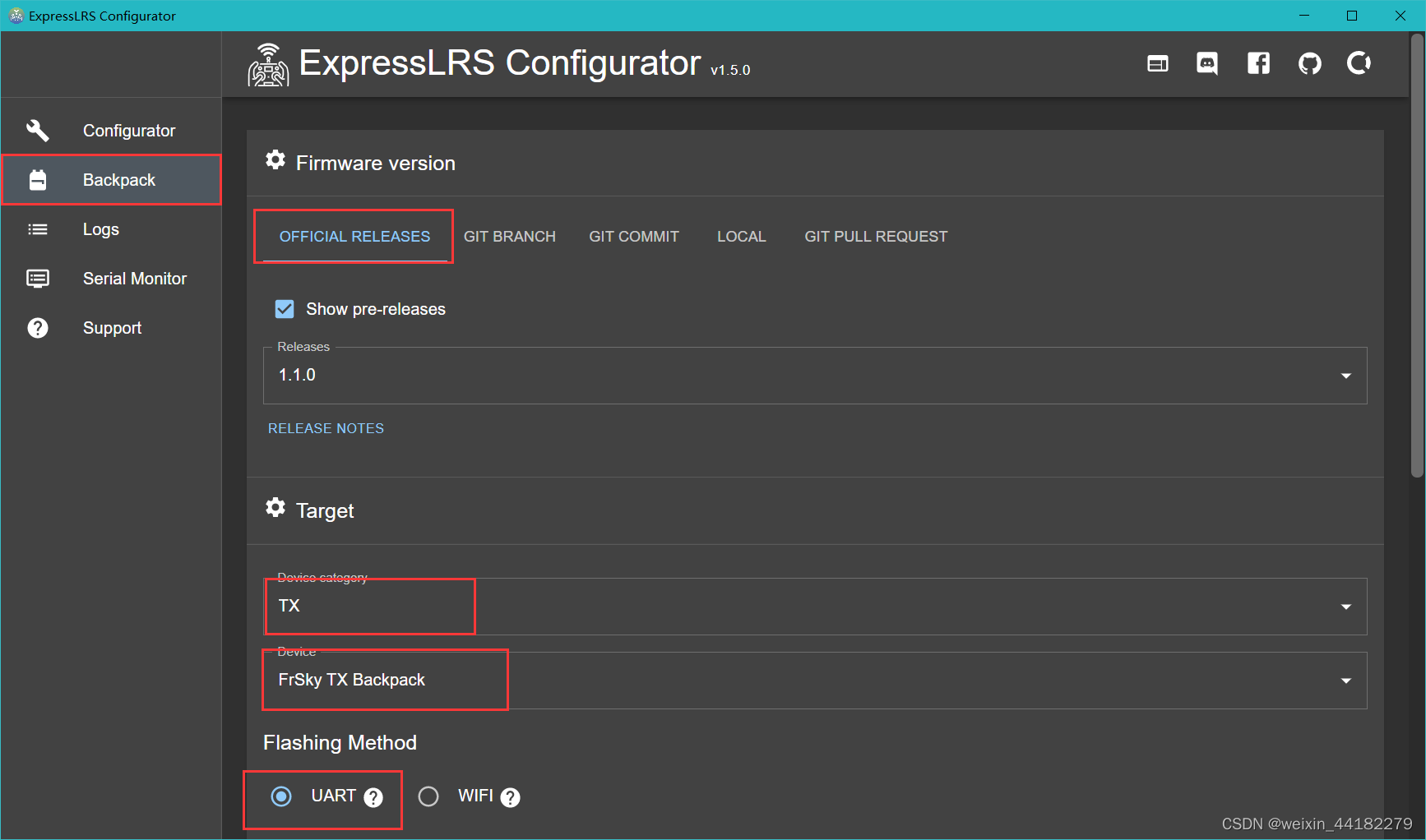
Task: Expand the Device category dropdown arrow
Action: 1346,607
